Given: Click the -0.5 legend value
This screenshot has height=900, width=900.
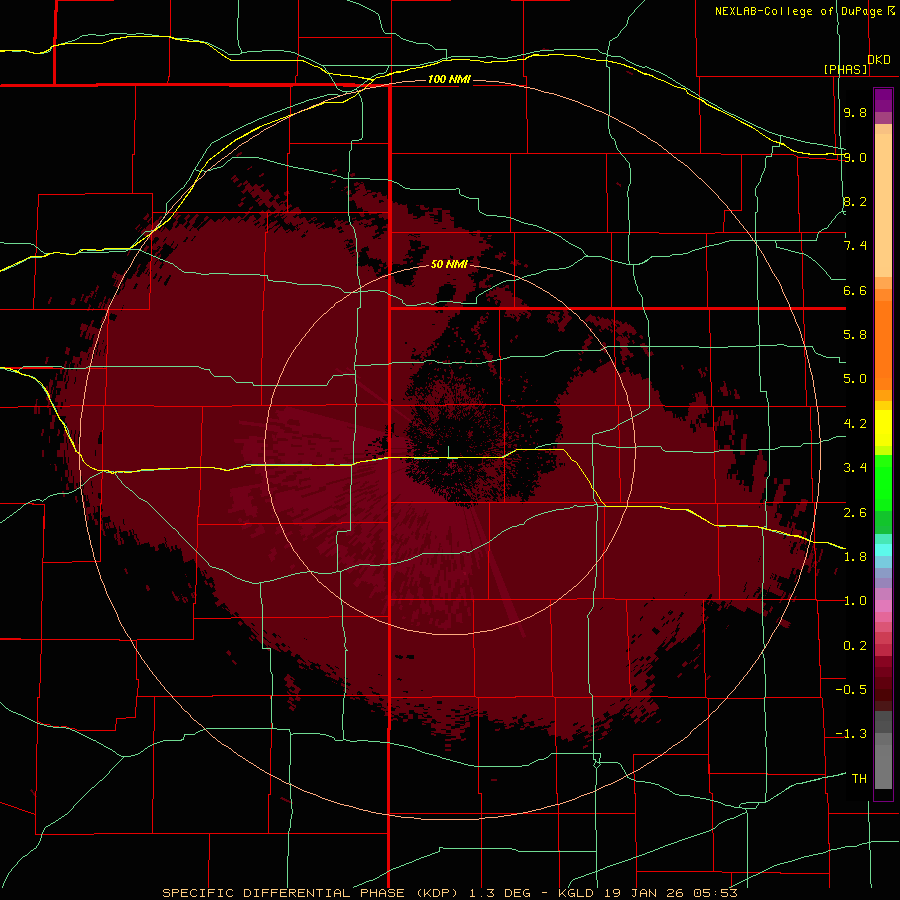Looking at the screenshot, I should coord(851,690).
